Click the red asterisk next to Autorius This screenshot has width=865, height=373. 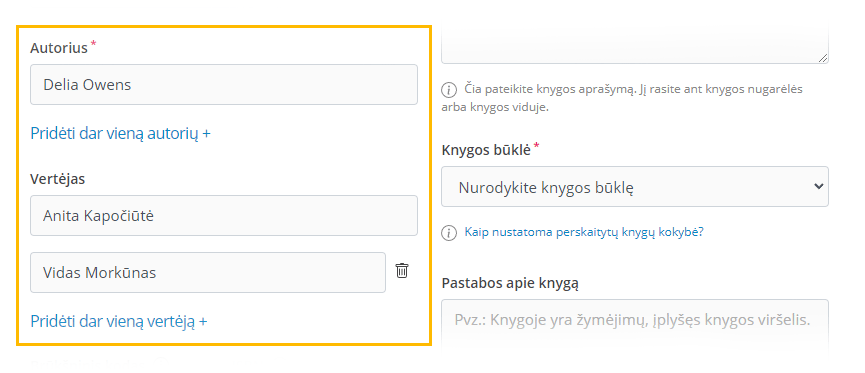93,44
